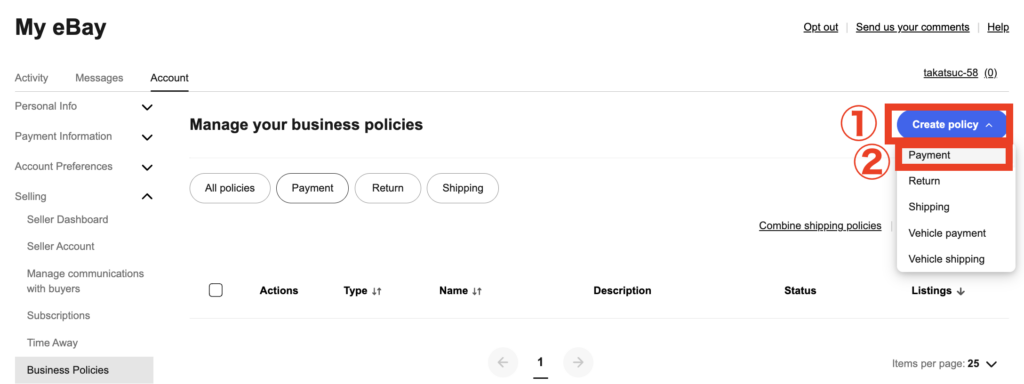Image resolution: width=1024 pixels, height=384 pixels.
Task: Click Send us your comments link
Action: [x=912, y=27]
